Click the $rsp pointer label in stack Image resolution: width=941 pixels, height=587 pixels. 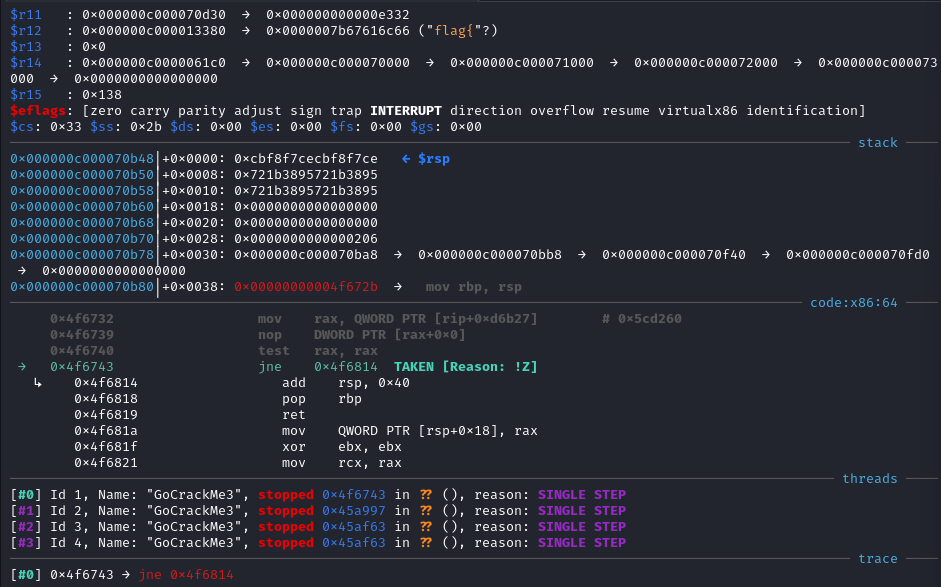[433, 159]
